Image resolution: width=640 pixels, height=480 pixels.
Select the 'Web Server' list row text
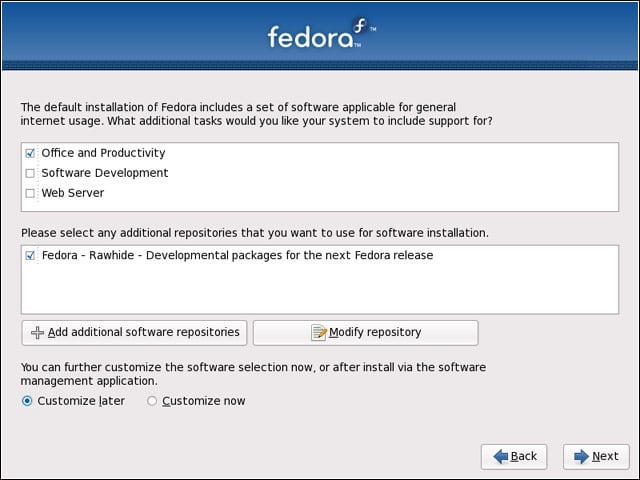point(73,193)
